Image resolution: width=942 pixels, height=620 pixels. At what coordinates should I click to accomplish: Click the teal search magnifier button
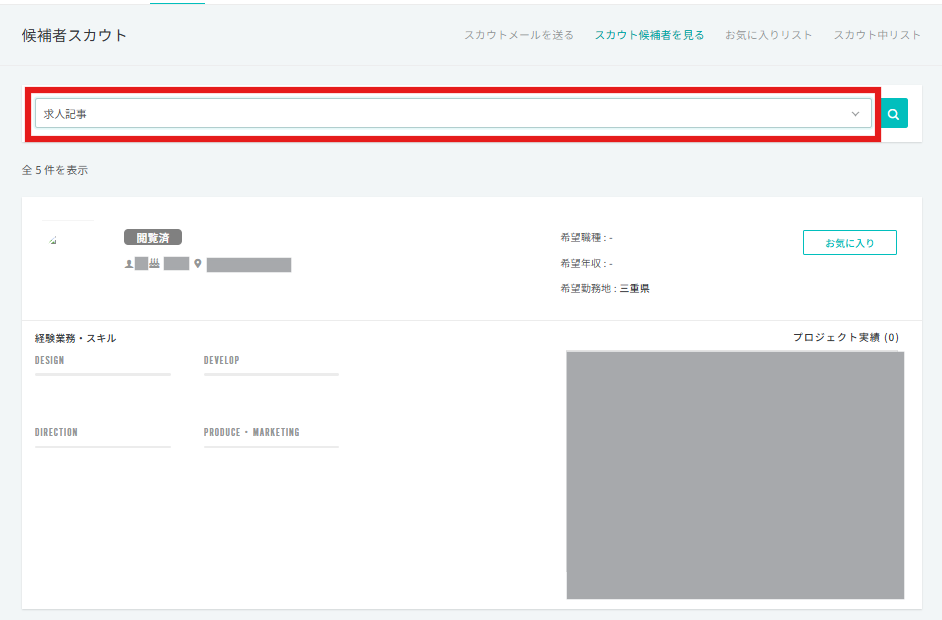click(894, 114)
